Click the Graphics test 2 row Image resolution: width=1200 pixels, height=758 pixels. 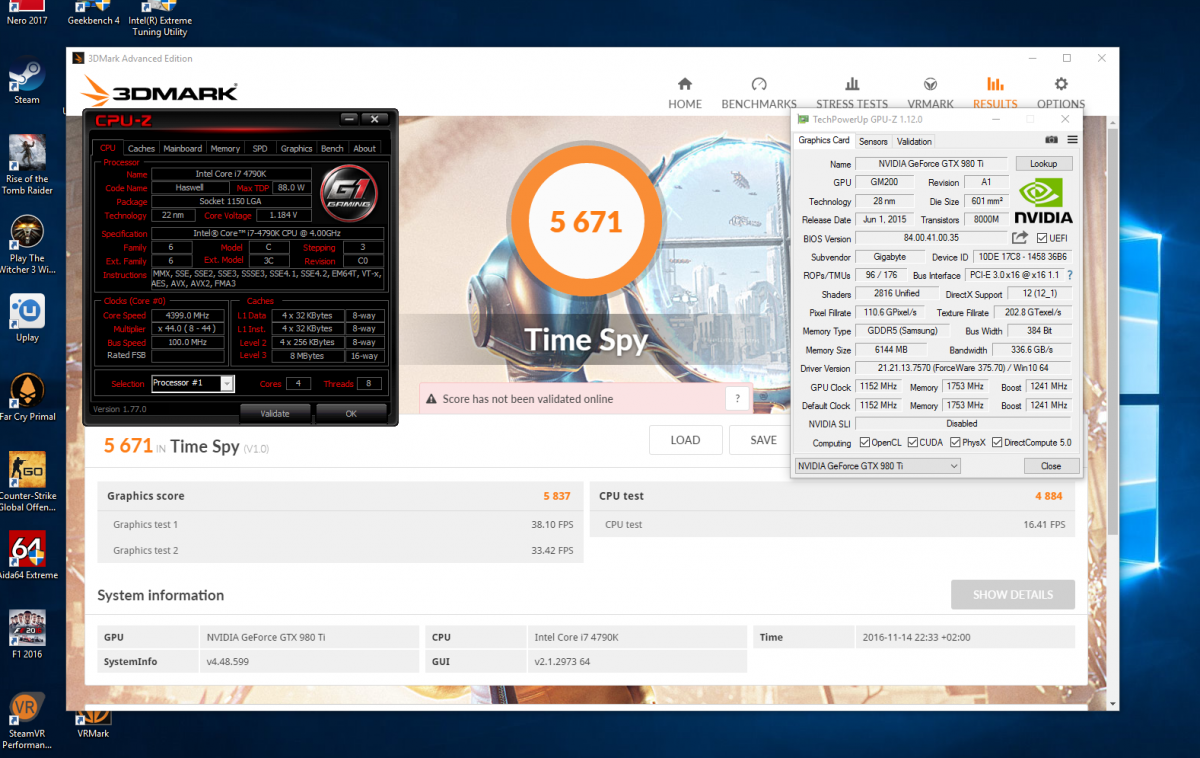click(x=340, y=550)
